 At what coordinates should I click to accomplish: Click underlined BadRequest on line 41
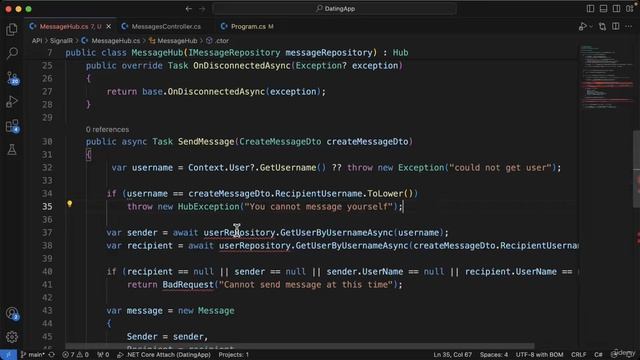pos(188,284)
